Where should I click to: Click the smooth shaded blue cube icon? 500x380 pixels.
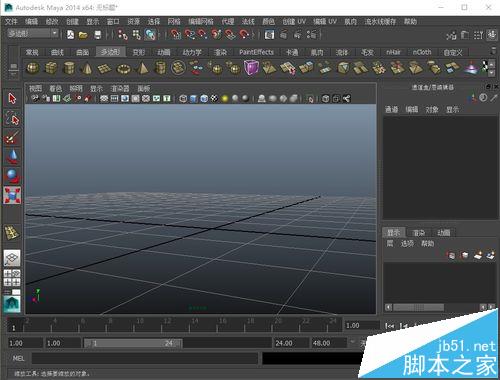click(193, 99)
